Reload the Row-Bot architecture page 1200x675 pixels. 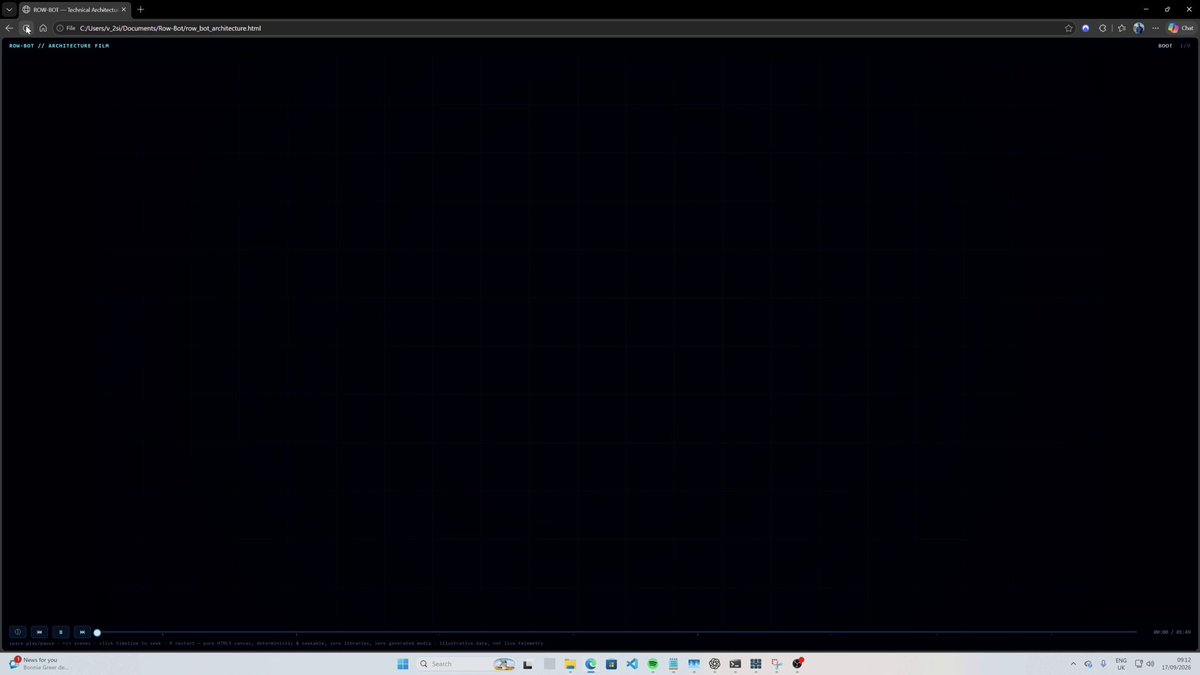click(x=27, y=28)
